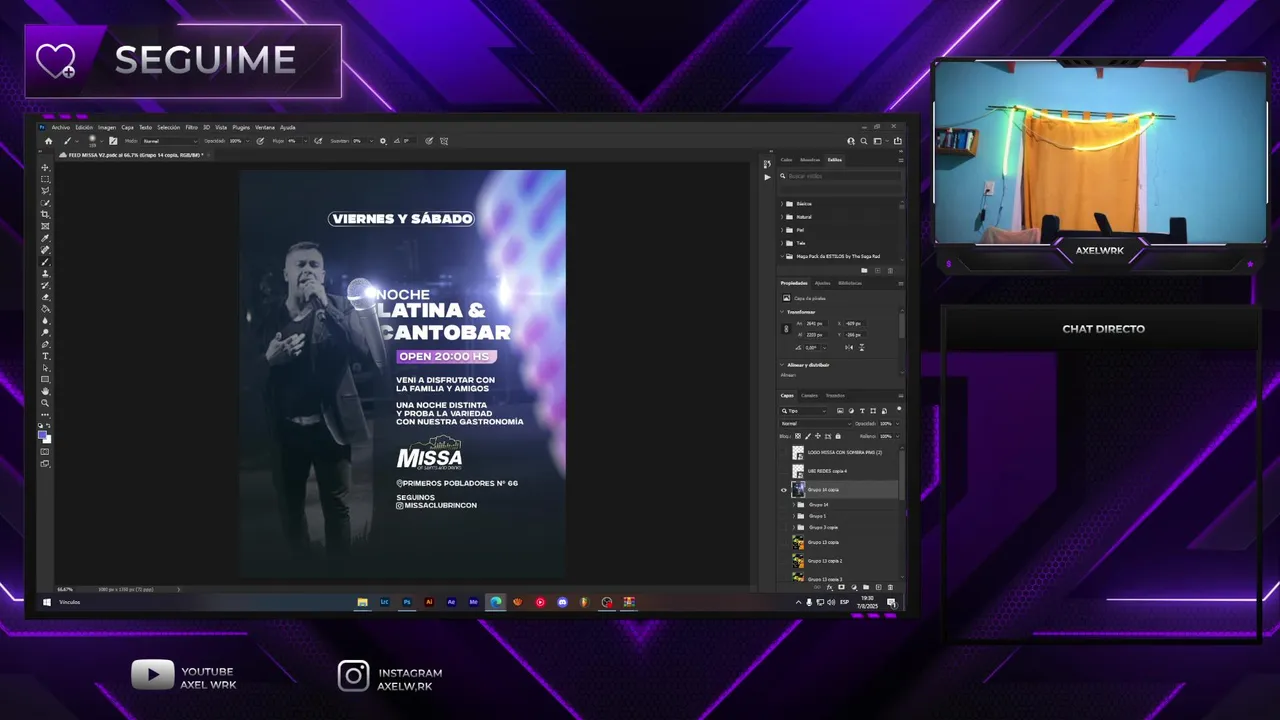Add a layer mask from Layers panel
Viewport: 1280px width, 720px height.
[x=841, y=587]
